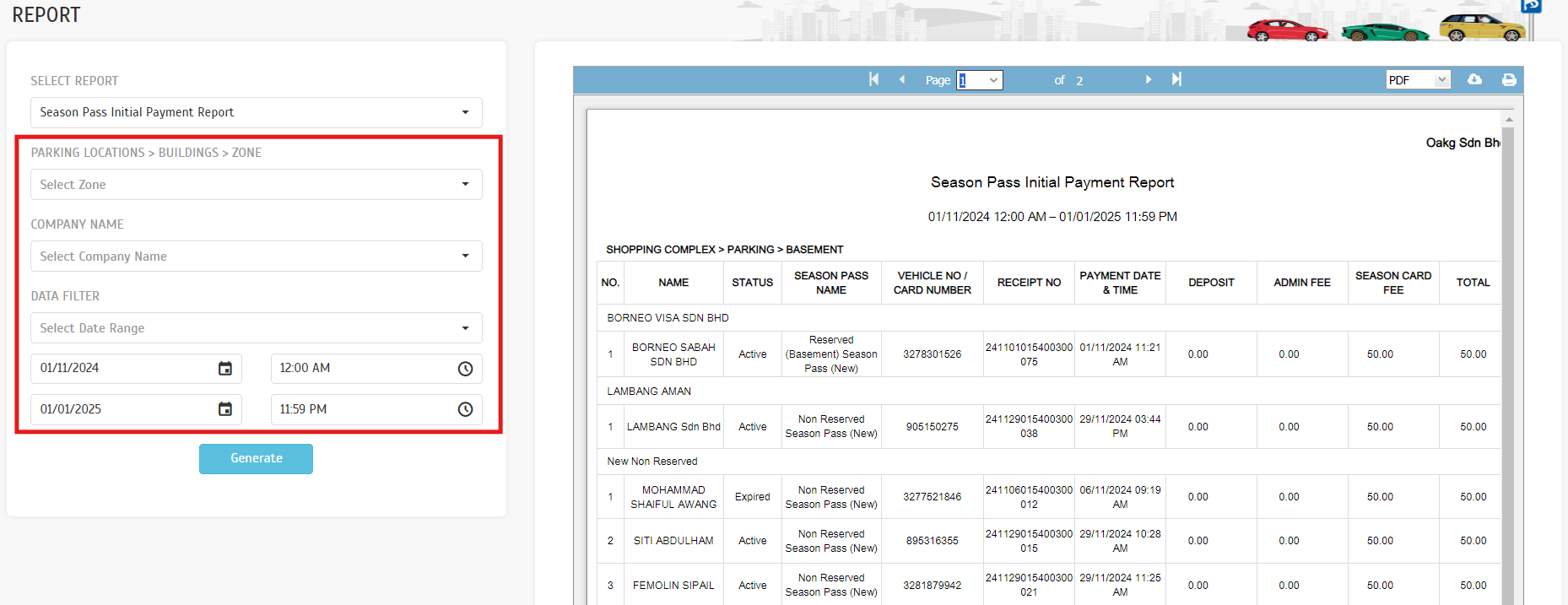Expand the Select Date Range dropdown
Image resolution: width=1568 pixels, height=605 pixels.
256,328
